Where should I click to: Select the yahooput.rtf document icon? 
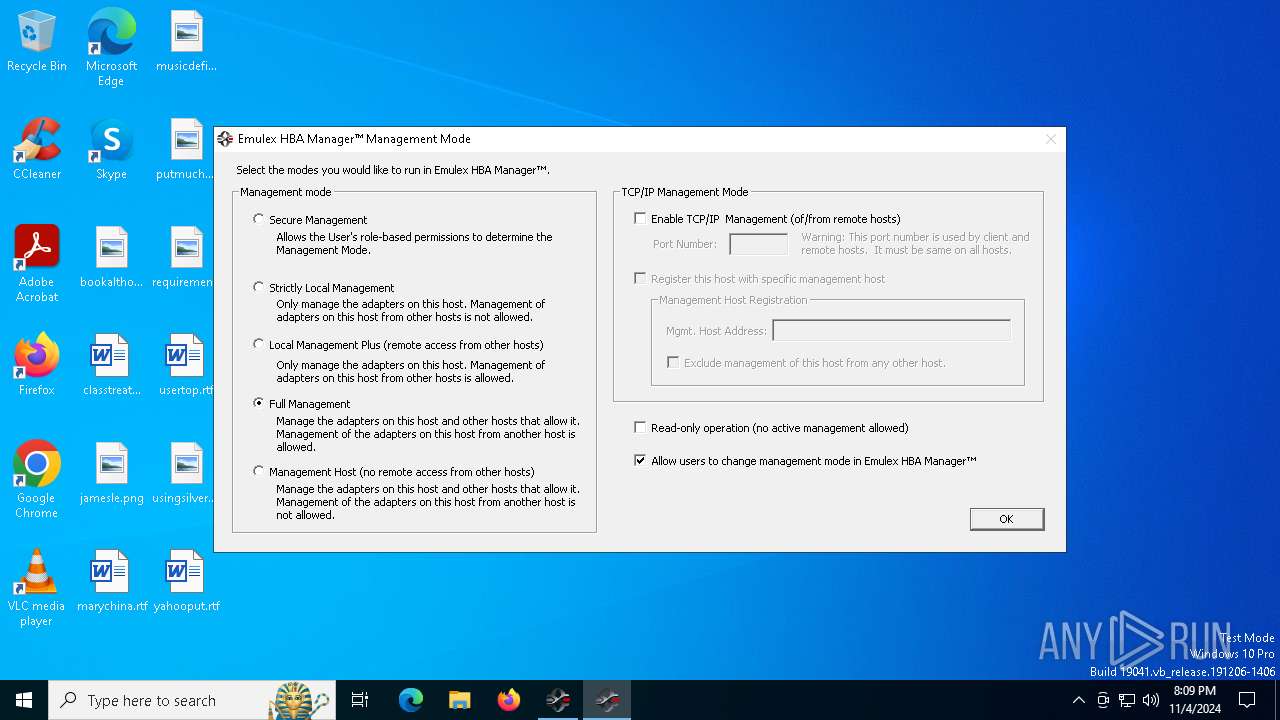click(186, 582)
